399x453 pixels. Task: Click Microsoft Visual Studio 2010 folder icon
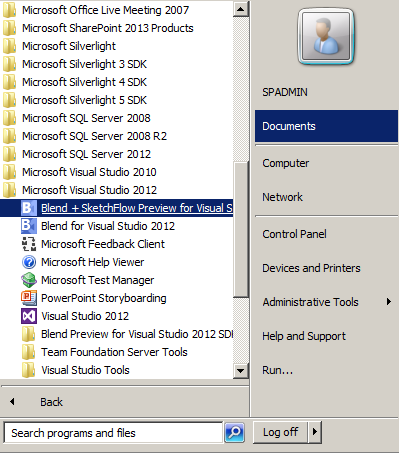coord(9,172)
